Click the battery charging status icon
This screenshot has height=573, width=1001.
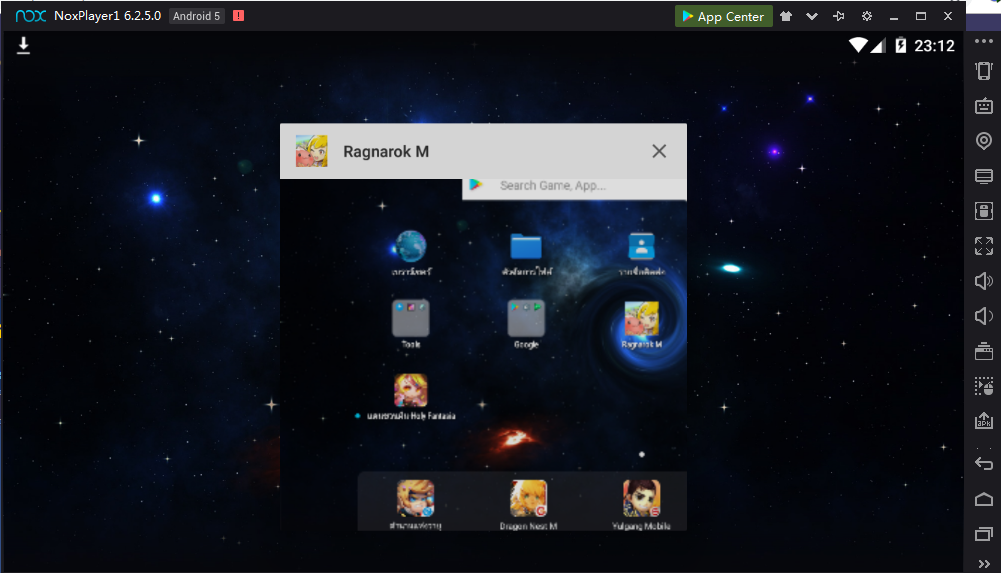tap(900, 45)
